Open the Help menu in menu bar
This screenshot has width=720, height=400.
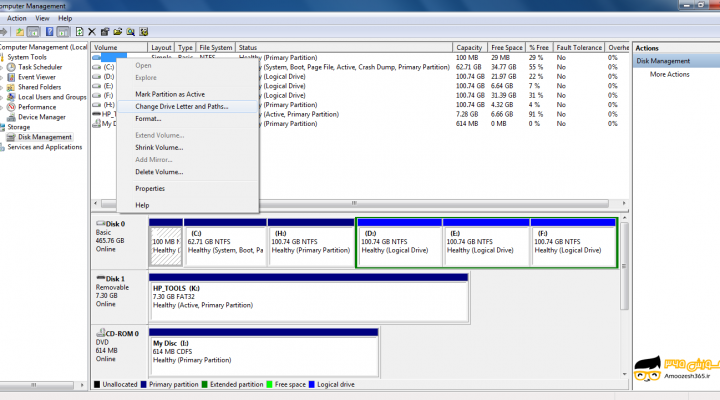65,18
